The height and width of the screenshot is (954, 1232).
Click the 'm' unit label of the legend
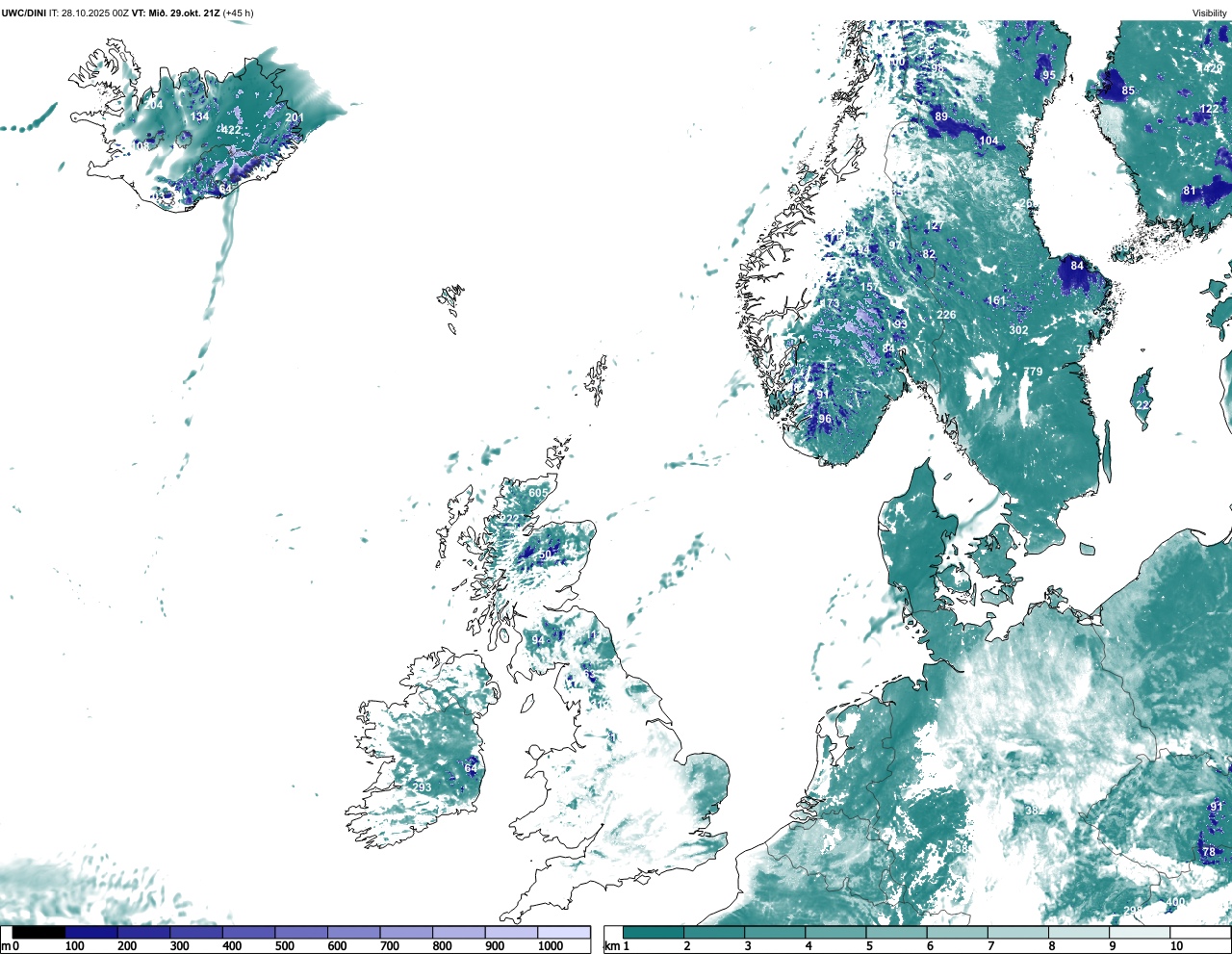6,946
